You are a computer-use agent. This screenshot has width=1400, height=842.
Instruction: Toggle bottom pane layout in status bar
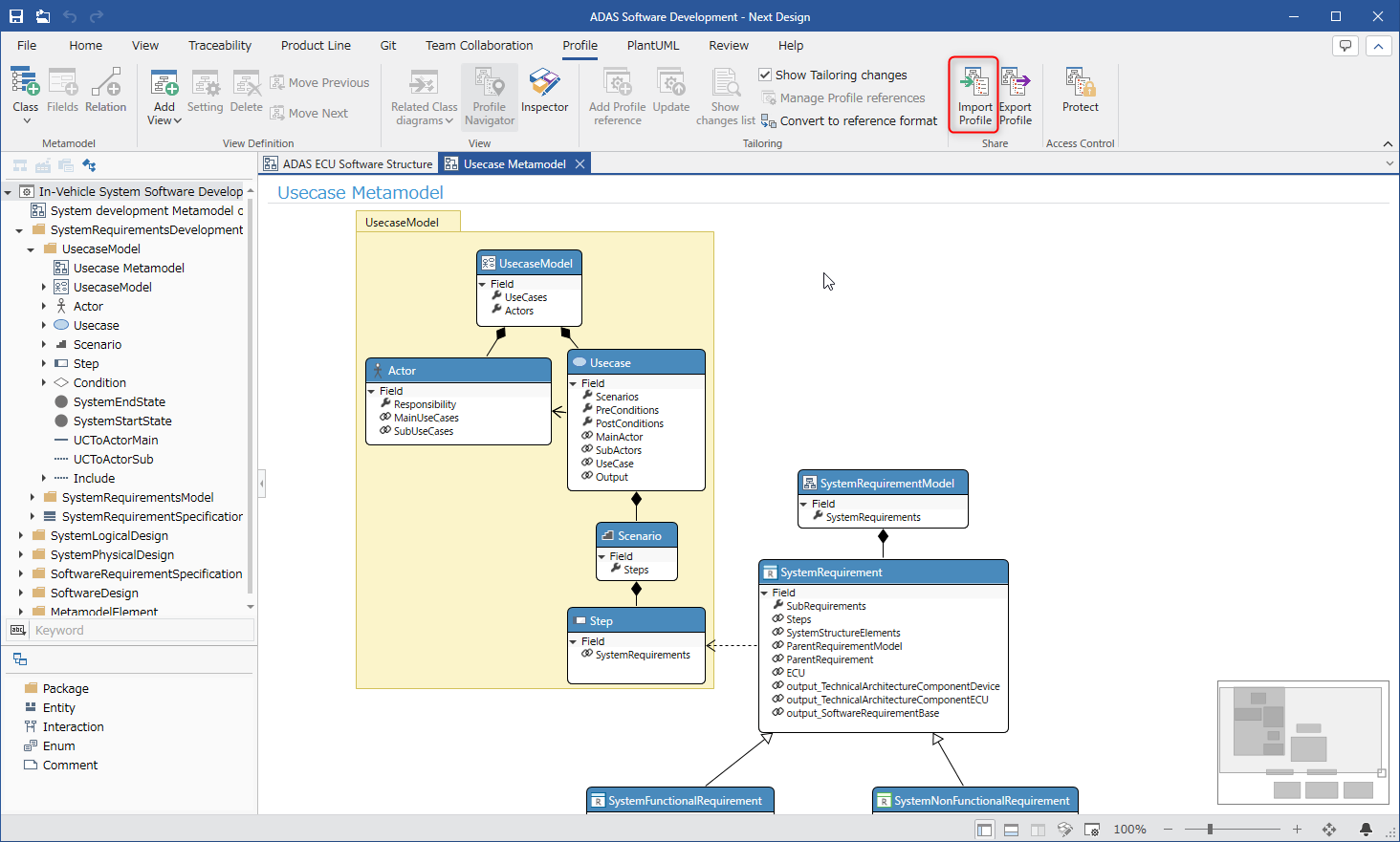1011,830
